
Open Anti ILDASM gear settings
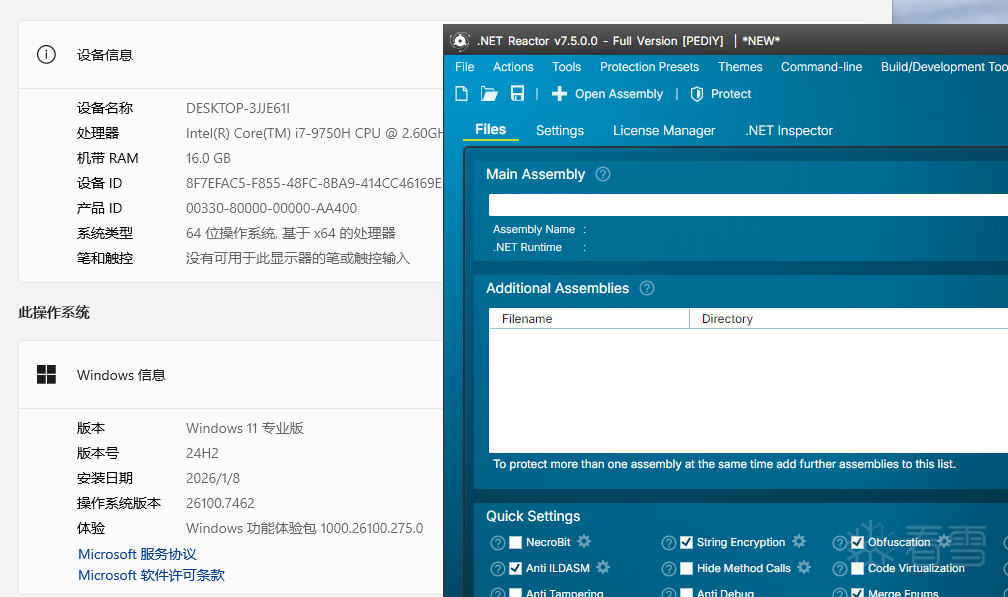[603, 567]
